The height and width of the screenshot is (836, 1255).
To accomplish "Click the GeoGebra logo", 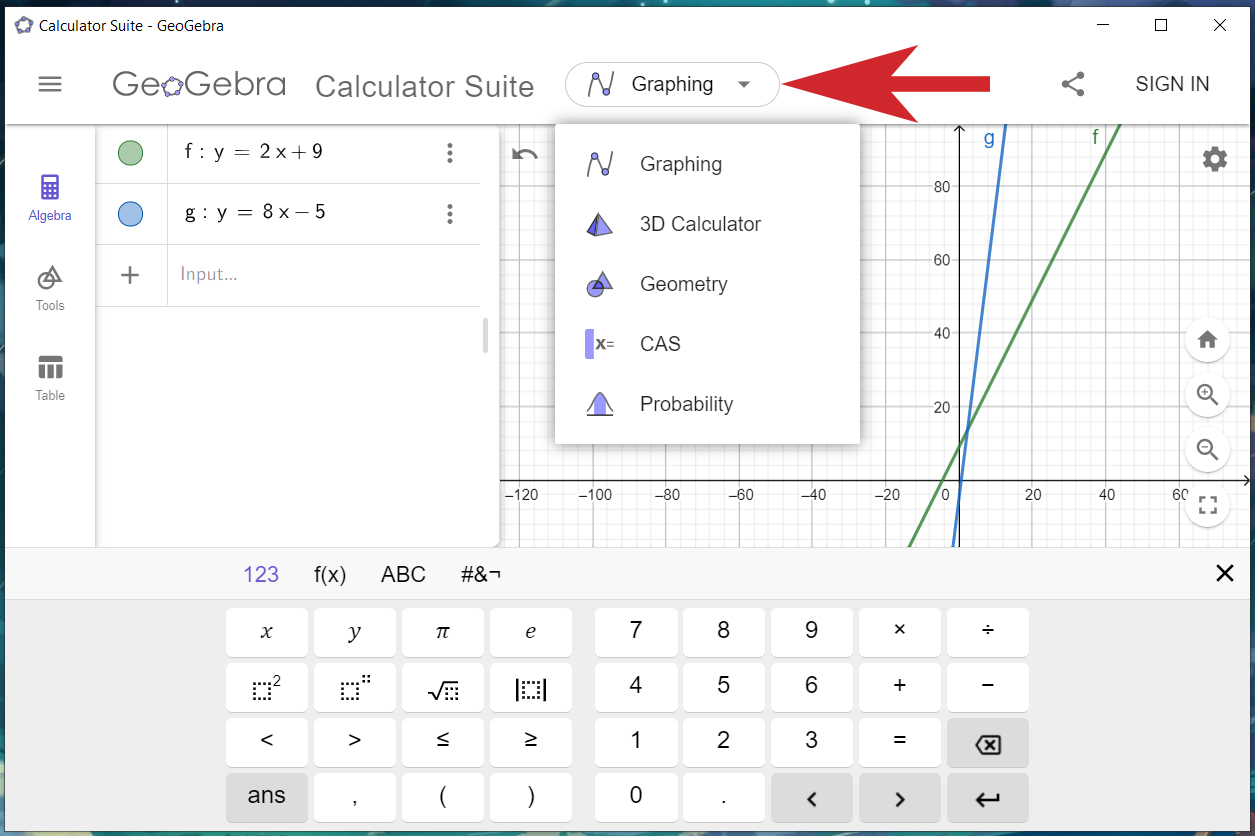I will 199,84.
